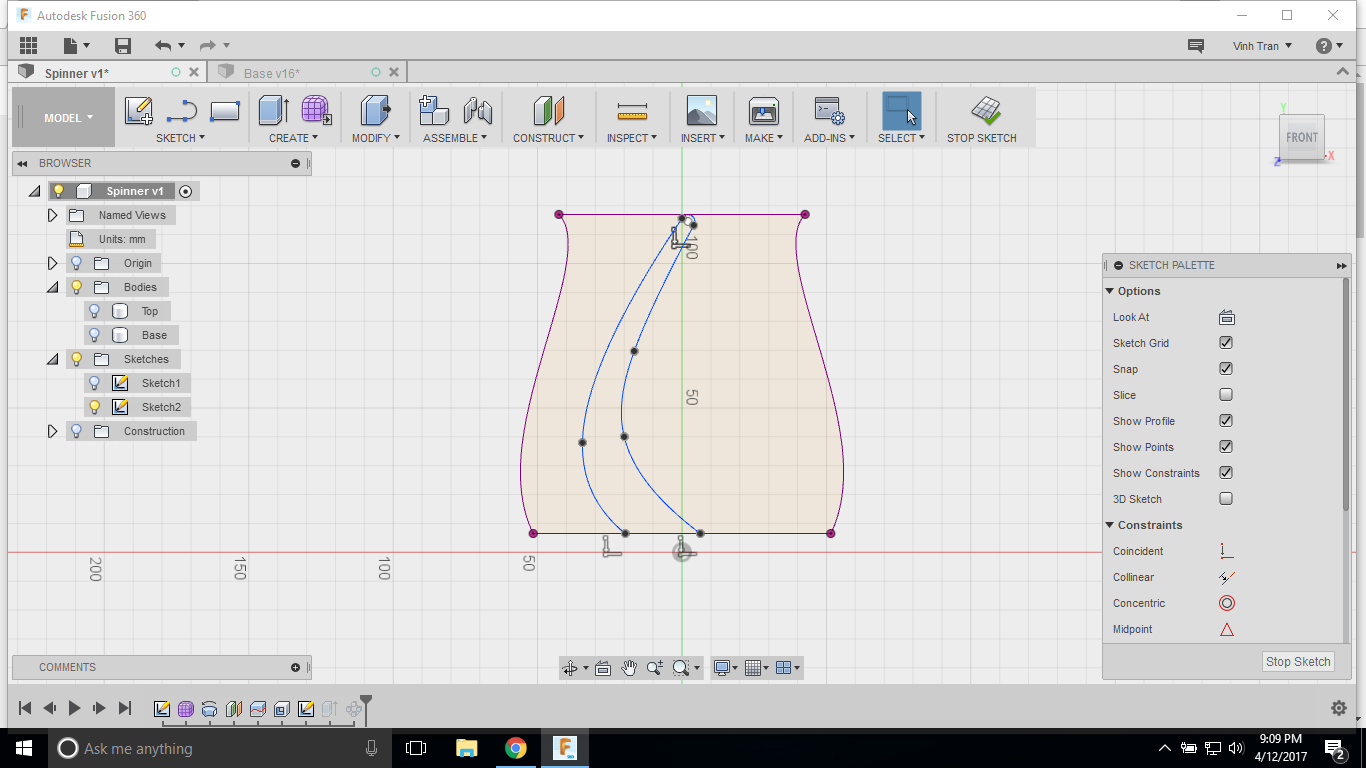Image resolution: width=1366 pixels, height=768 pixels.
Task: Toggle visibility bulb of Sketch1
Action: tap(95, 383)
